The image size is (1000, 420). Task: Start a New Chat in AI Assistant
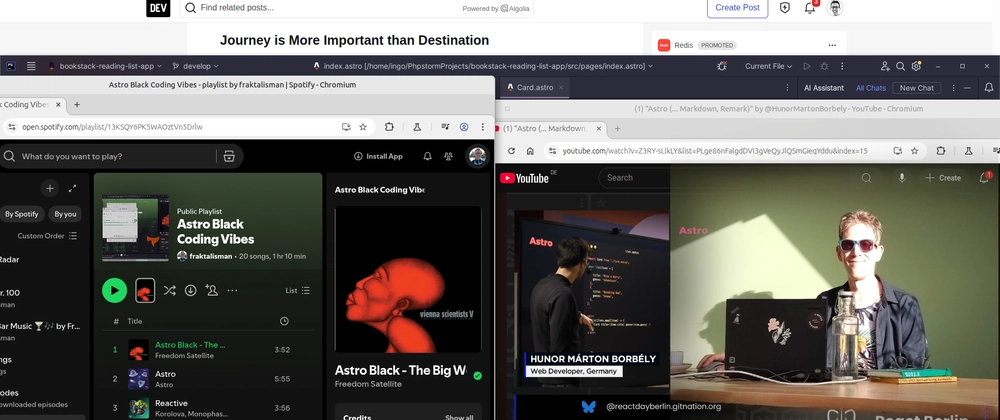click(916, 88)
